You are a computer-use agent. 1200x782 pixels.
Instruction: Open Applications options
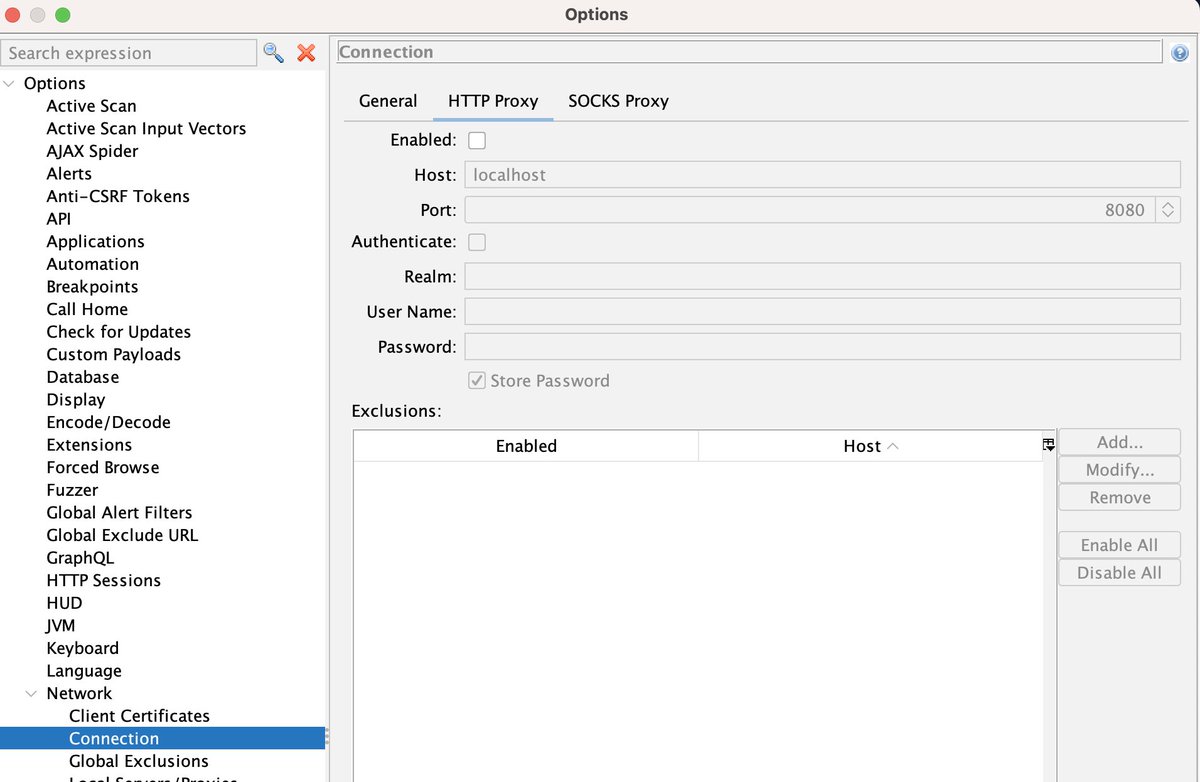coord(95,241)
